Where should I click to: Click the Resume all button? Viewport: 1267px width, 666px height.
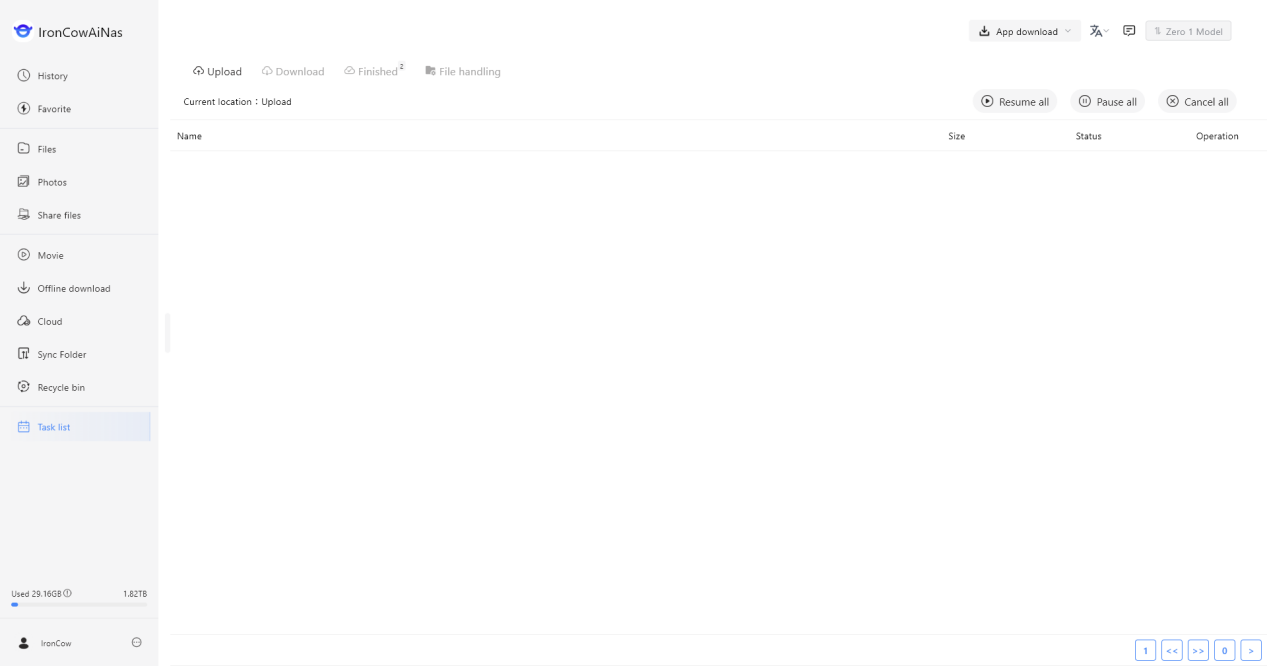[1014, 101]
